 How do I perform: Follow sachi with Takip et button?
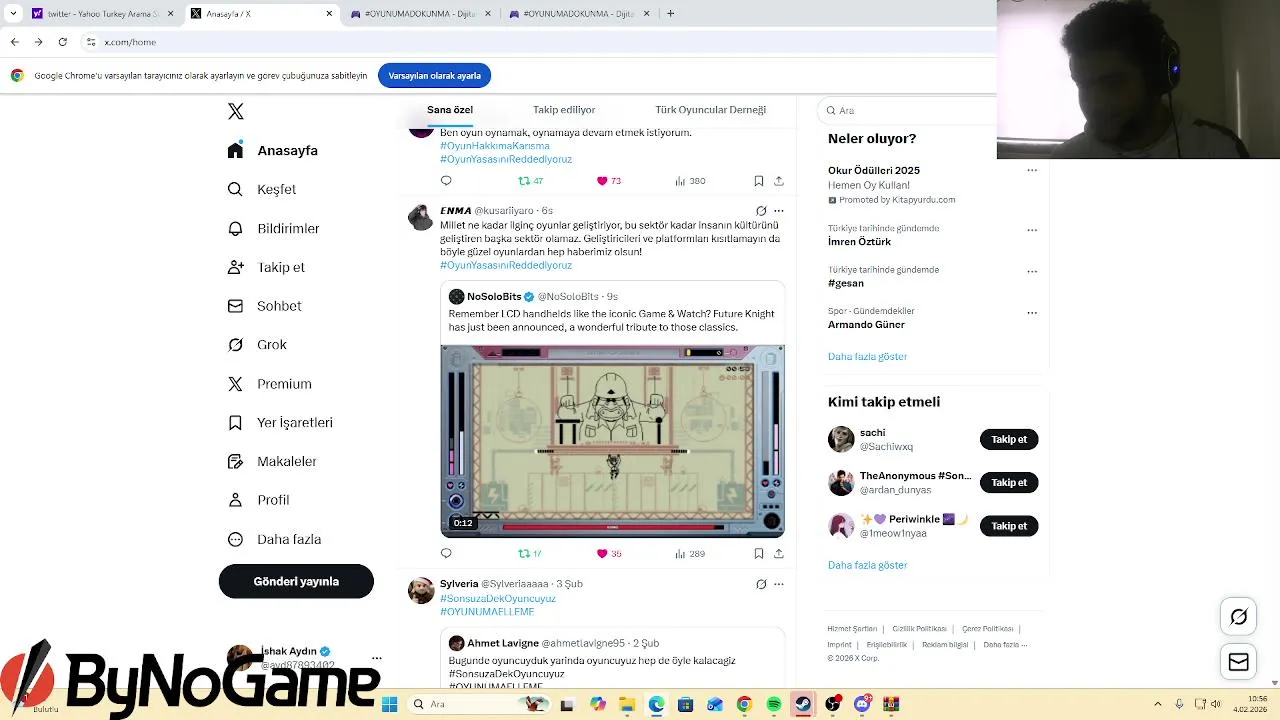point(1009,439)
